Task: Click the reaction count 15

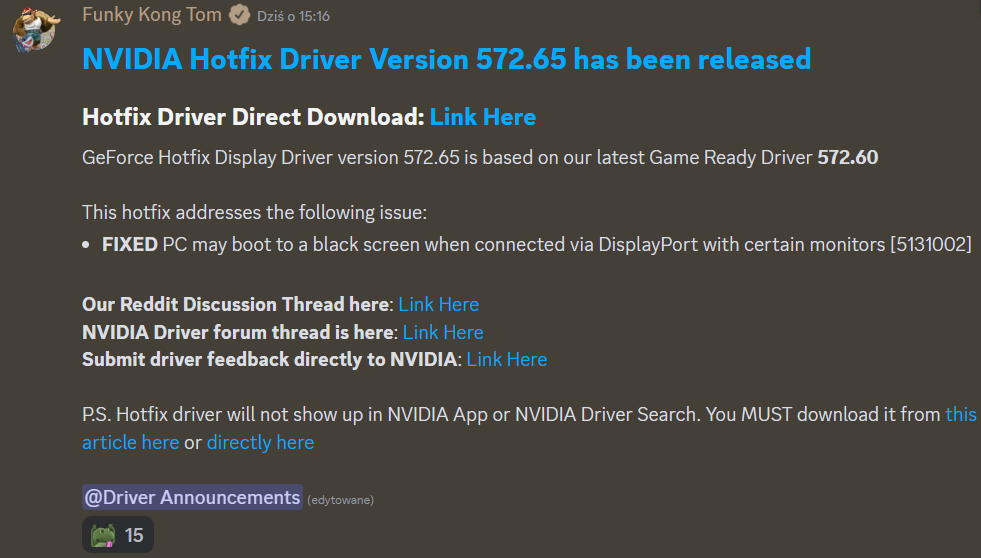Action: (x=134, y=536)
